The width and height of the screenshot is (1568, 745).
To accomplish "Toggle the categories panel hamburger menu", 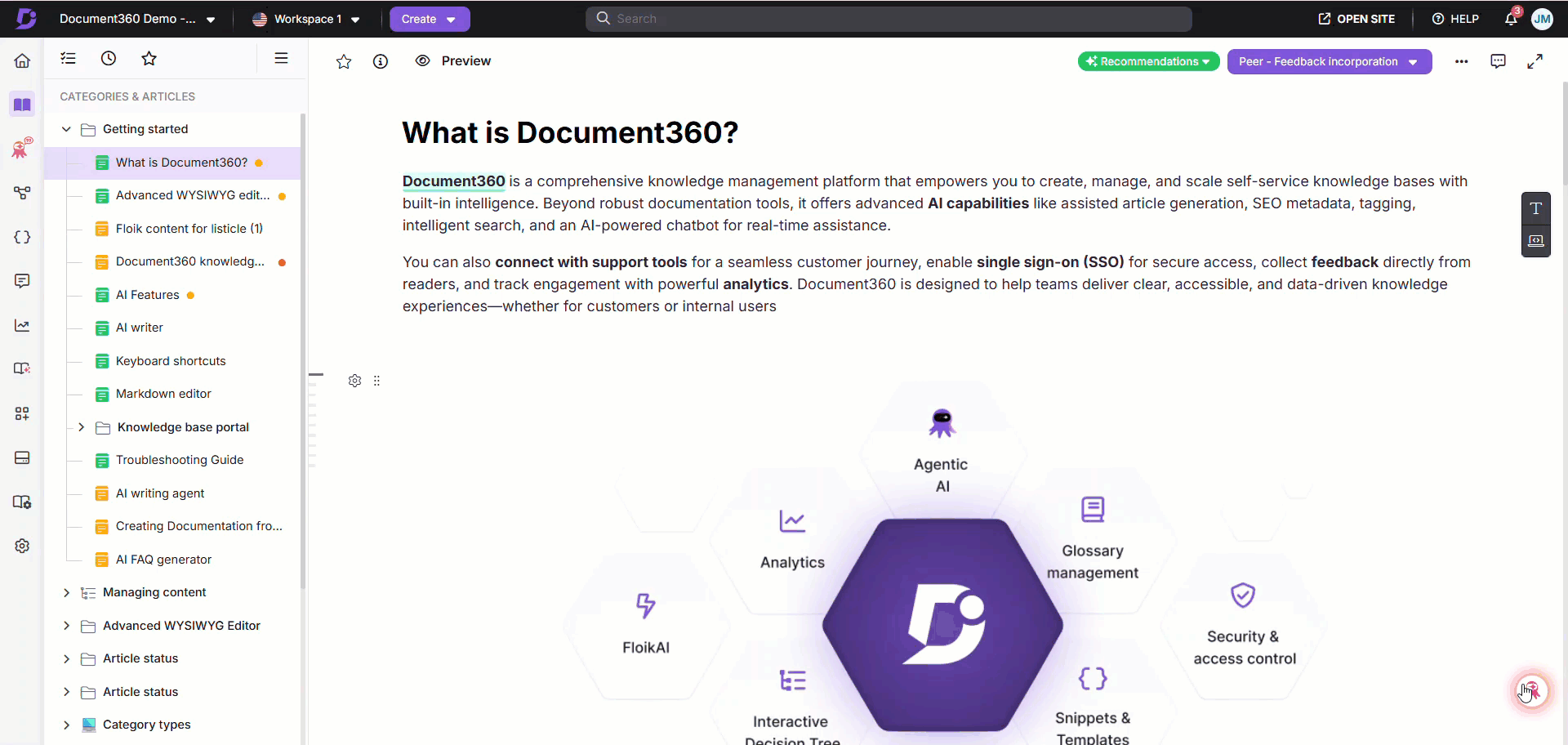I will tap(281, 58).
